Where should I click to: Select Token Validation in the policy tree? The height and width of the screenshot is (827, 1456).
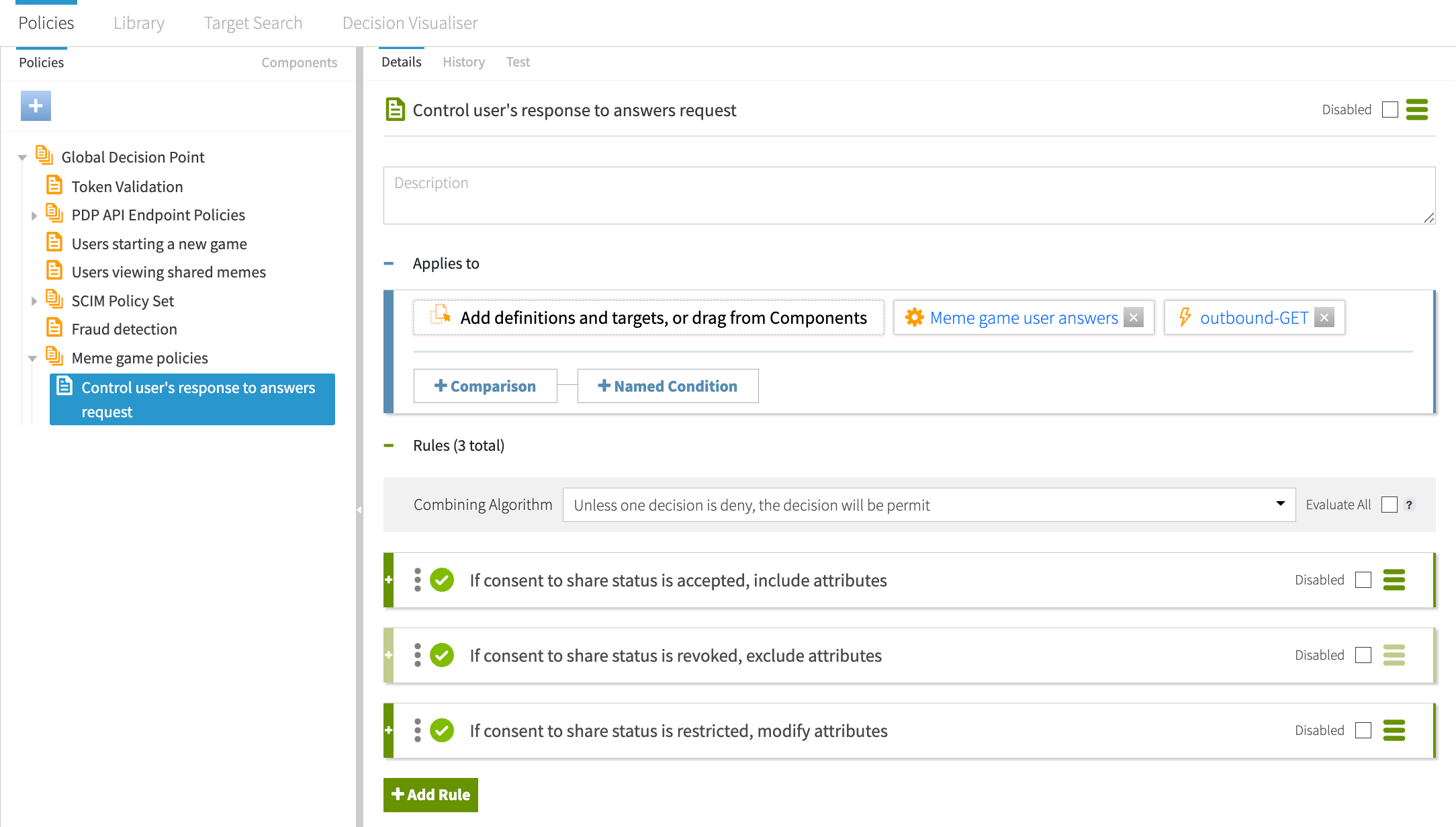pyautogui.click(x=127, y=186)
